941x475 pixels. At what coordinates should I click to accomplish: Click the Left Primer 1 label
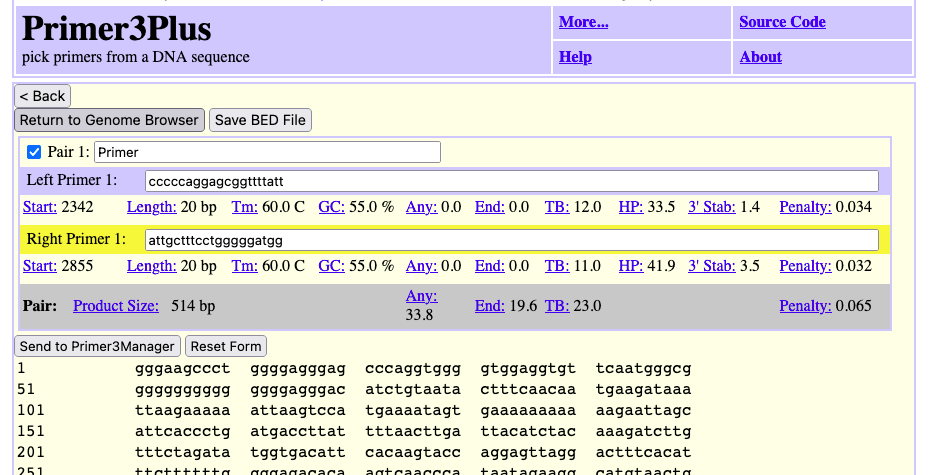[x=72, y=181]
